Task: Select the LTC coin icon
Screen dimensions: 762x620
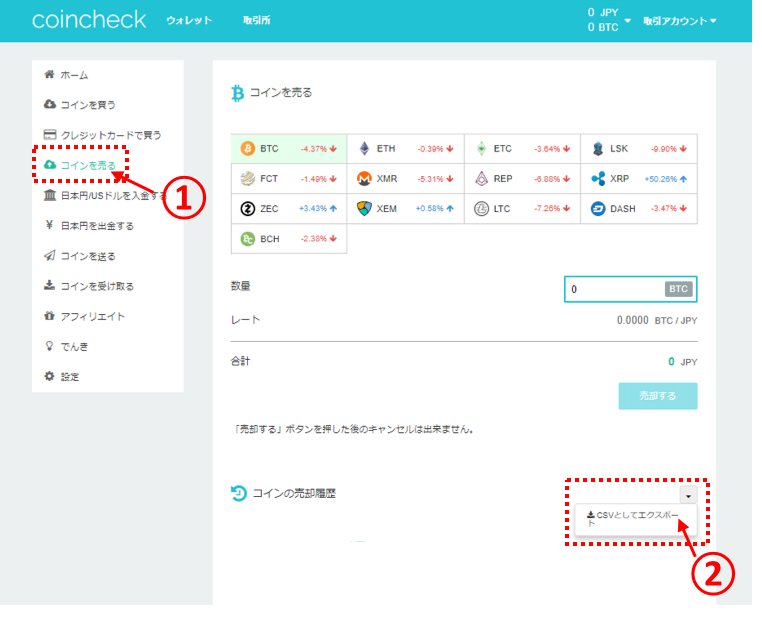Action: pyautogui.click(x=481, y=208)
